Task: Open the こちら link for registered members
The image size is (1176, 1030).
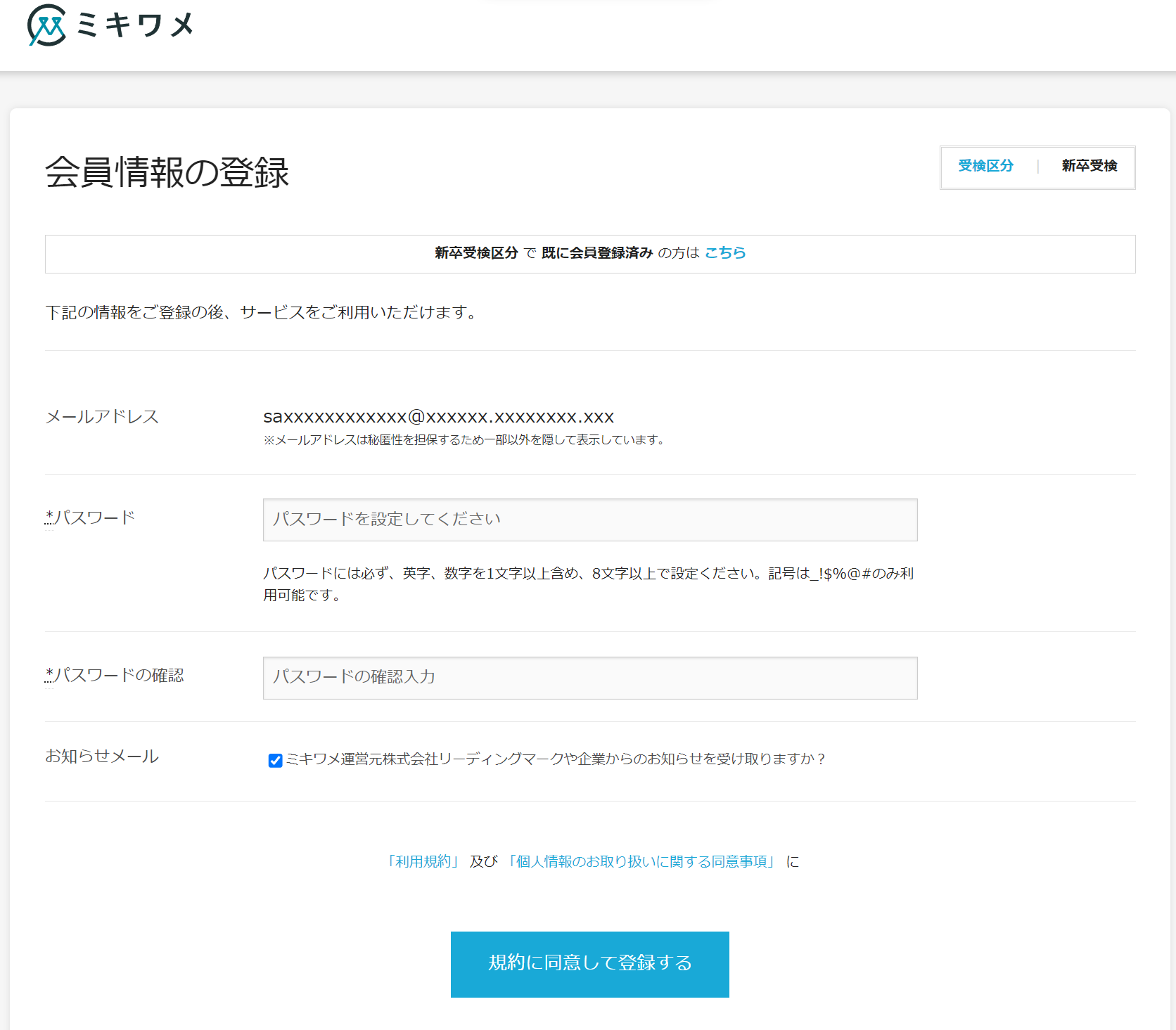Action: tap(725, 253)
